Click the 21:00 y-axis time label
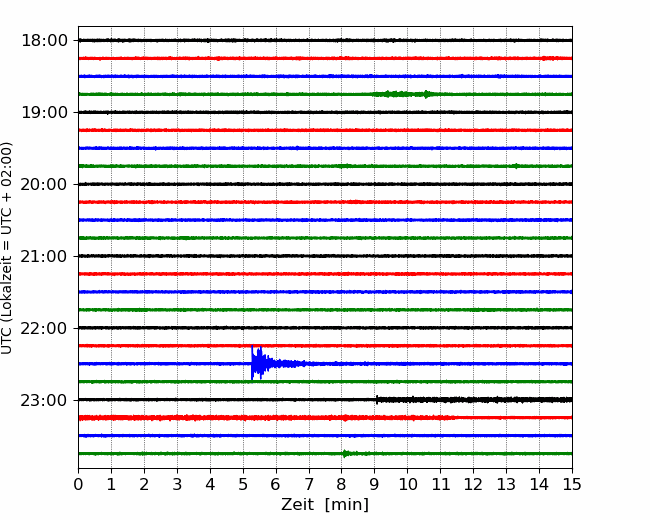 [44, 257]
